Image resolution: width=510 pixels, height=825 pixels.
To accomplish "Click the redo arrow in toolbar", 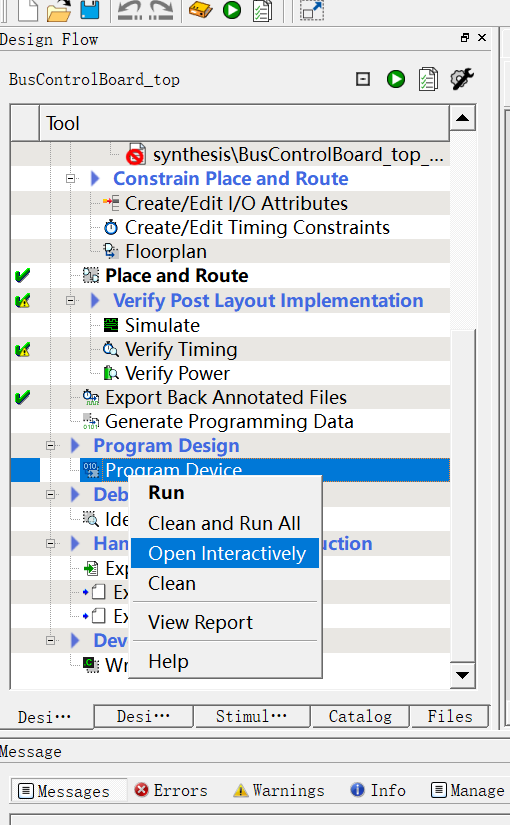I will (x=161, y=10).
